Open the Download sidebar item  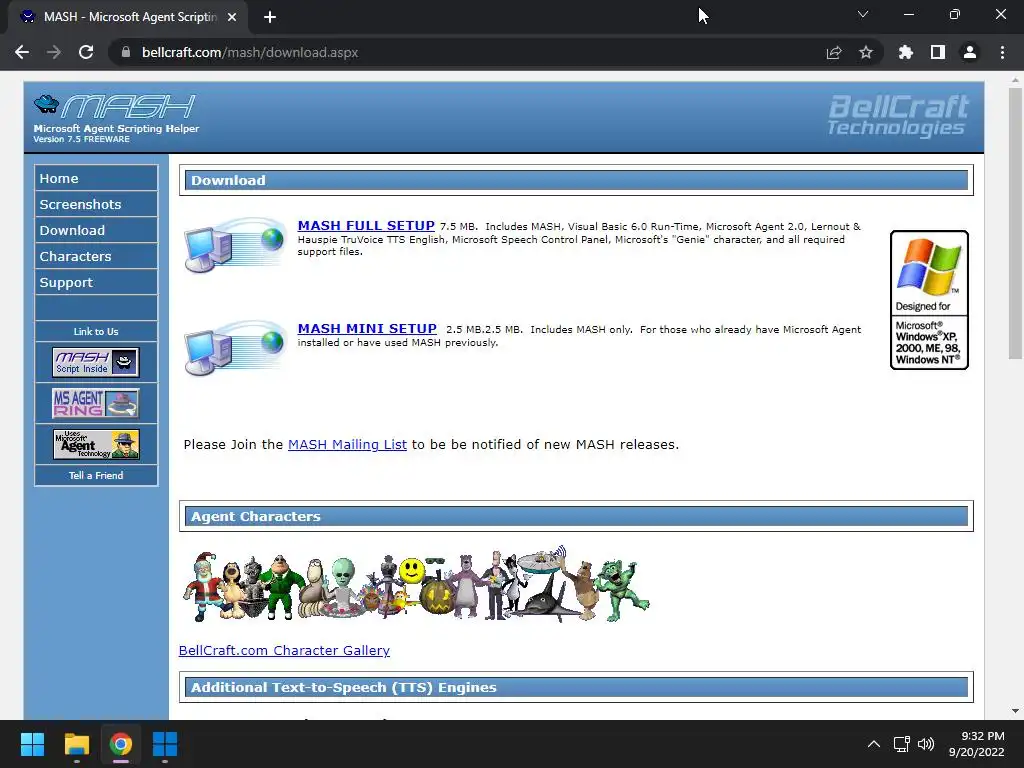tap(96, 231)
